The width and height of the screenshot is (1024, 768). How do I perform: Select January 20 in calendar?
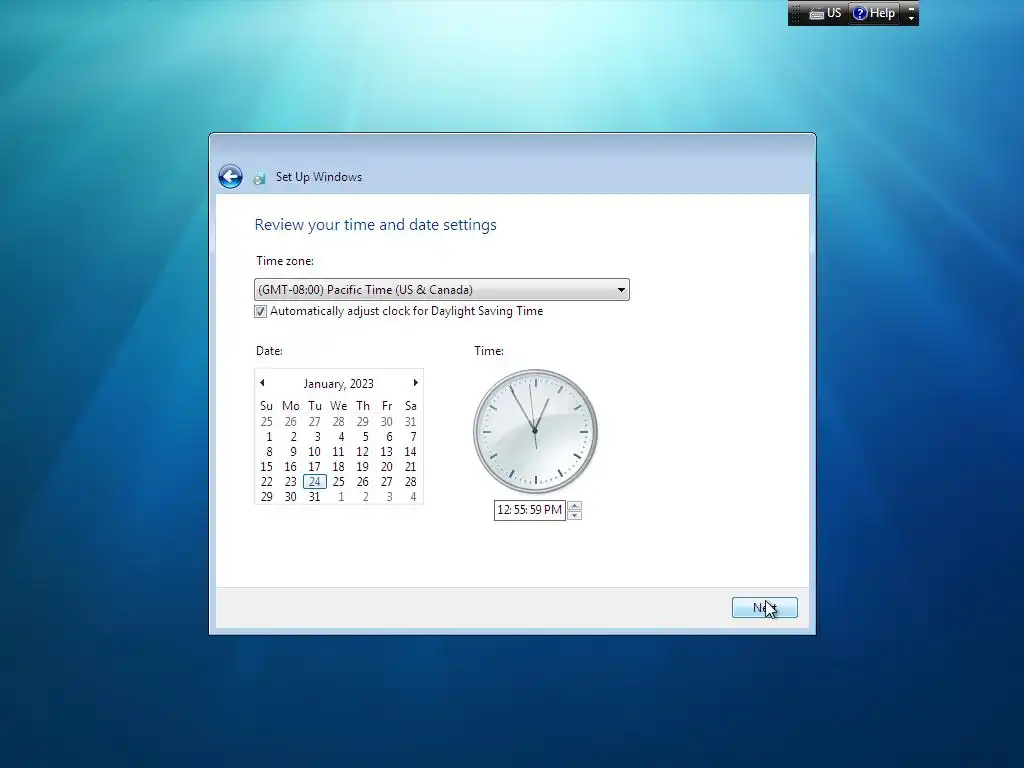pyautogui.click(x=387, y=466)
